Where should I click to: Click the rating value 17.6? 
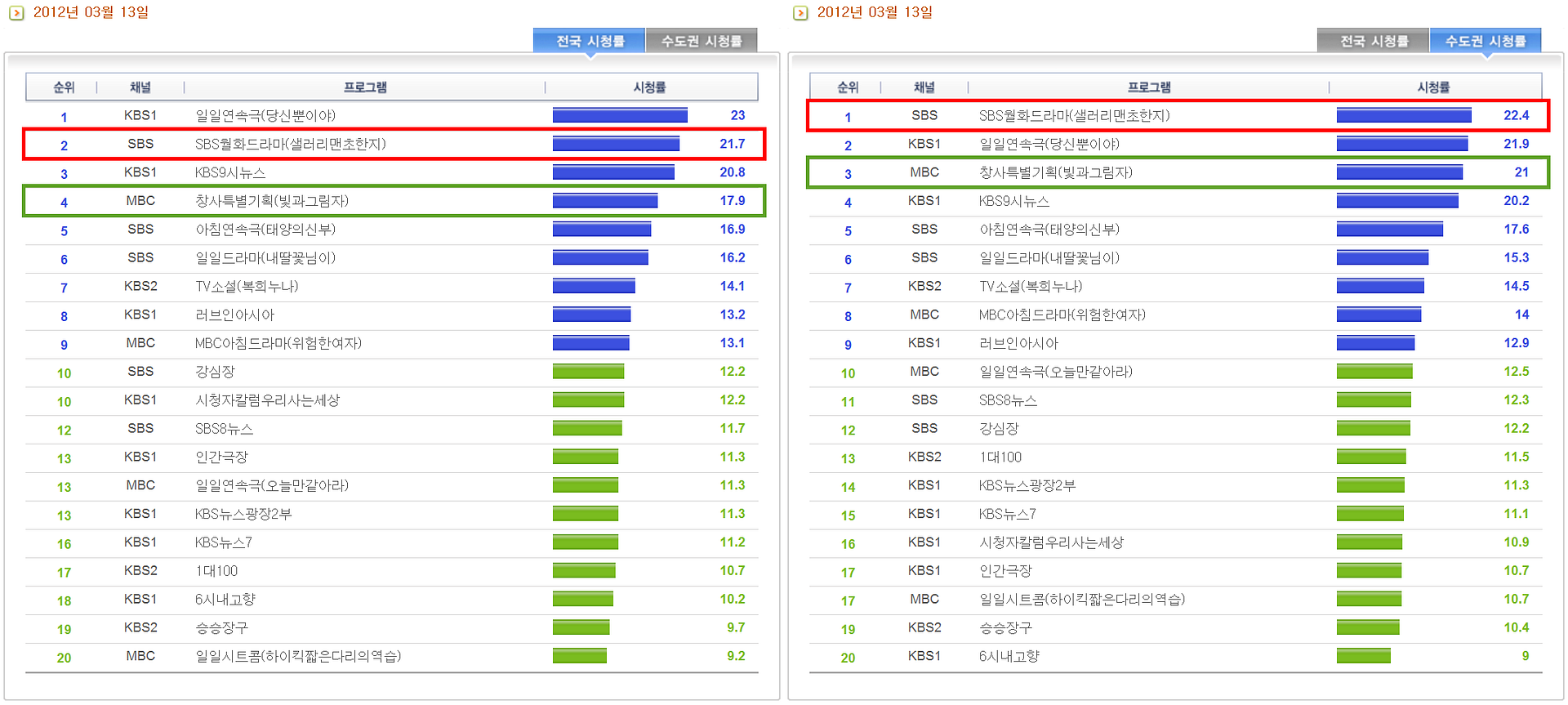[x=1516, y=230]
